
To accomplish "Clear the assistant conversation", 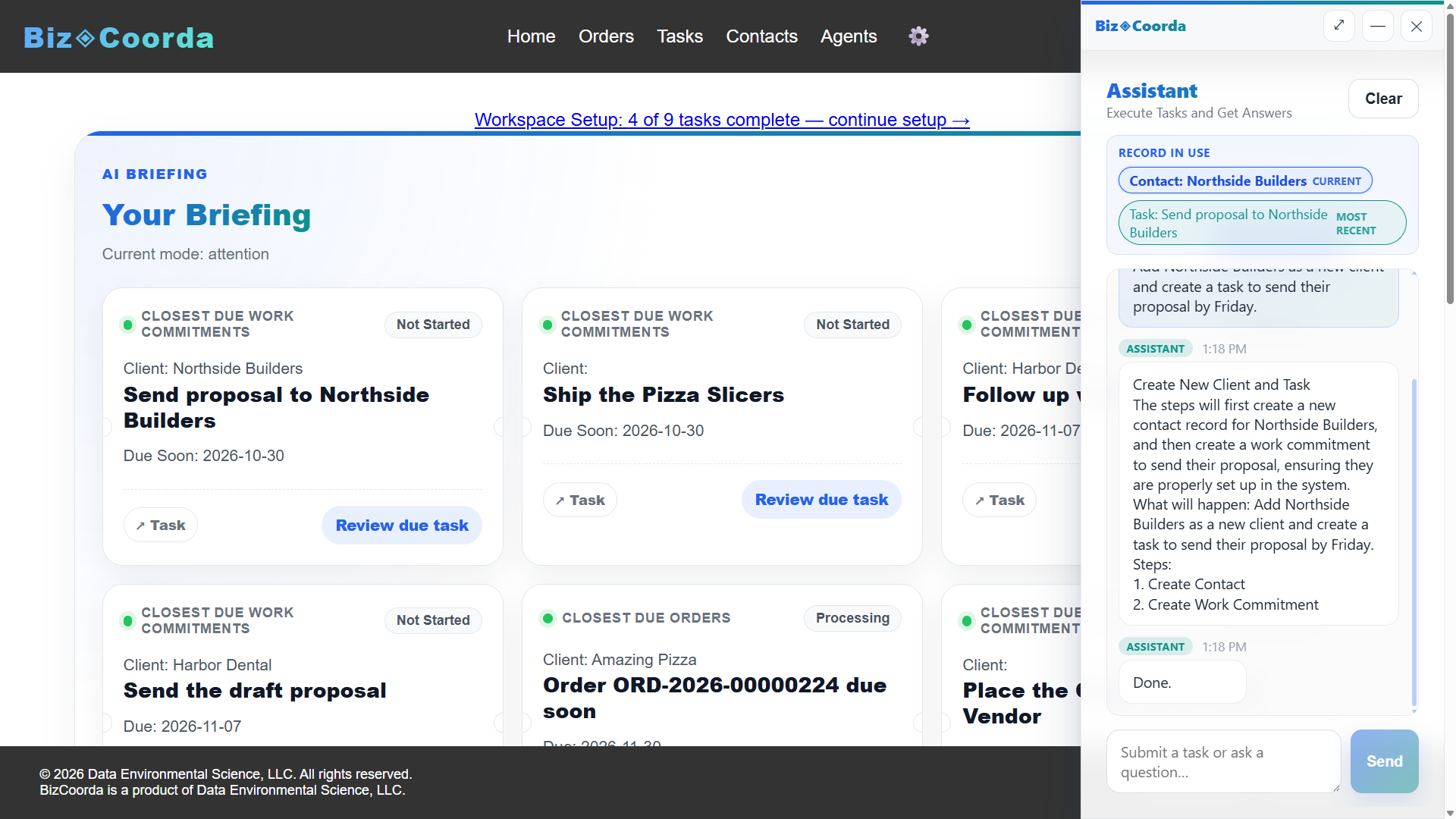I will 1383,99.
